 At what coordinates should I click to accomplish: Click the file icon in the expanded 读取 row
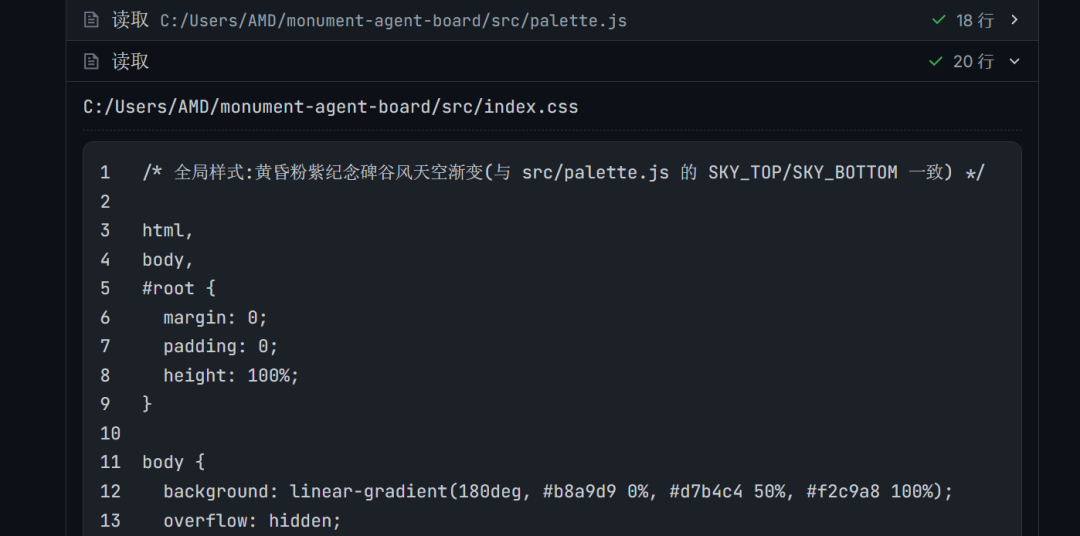91,61
